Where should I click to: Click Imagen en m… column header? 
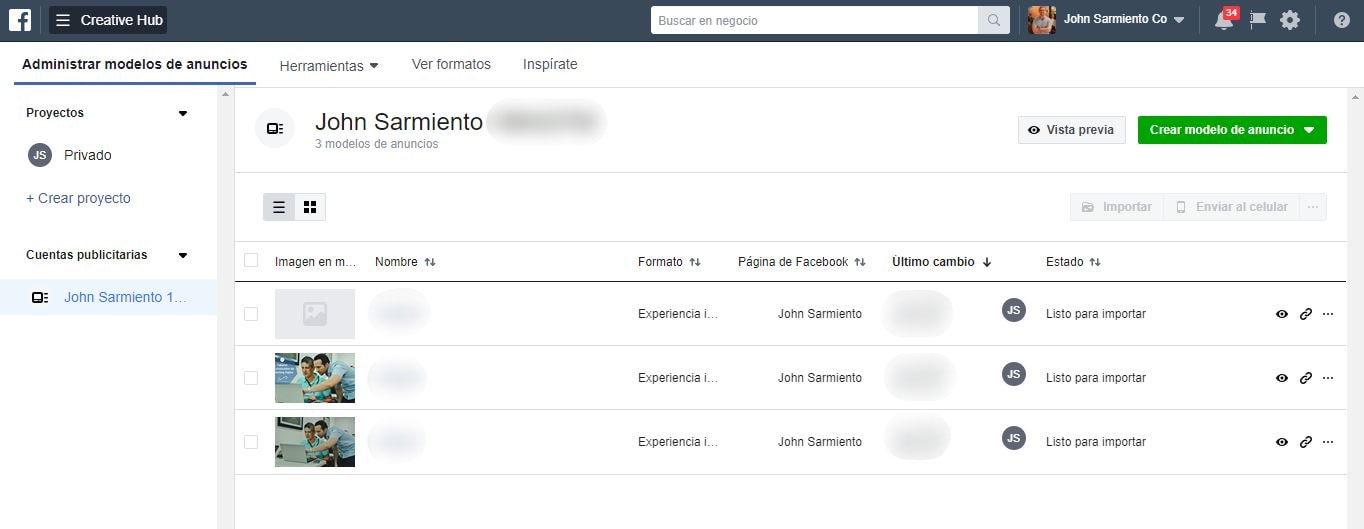click(316, 262)
